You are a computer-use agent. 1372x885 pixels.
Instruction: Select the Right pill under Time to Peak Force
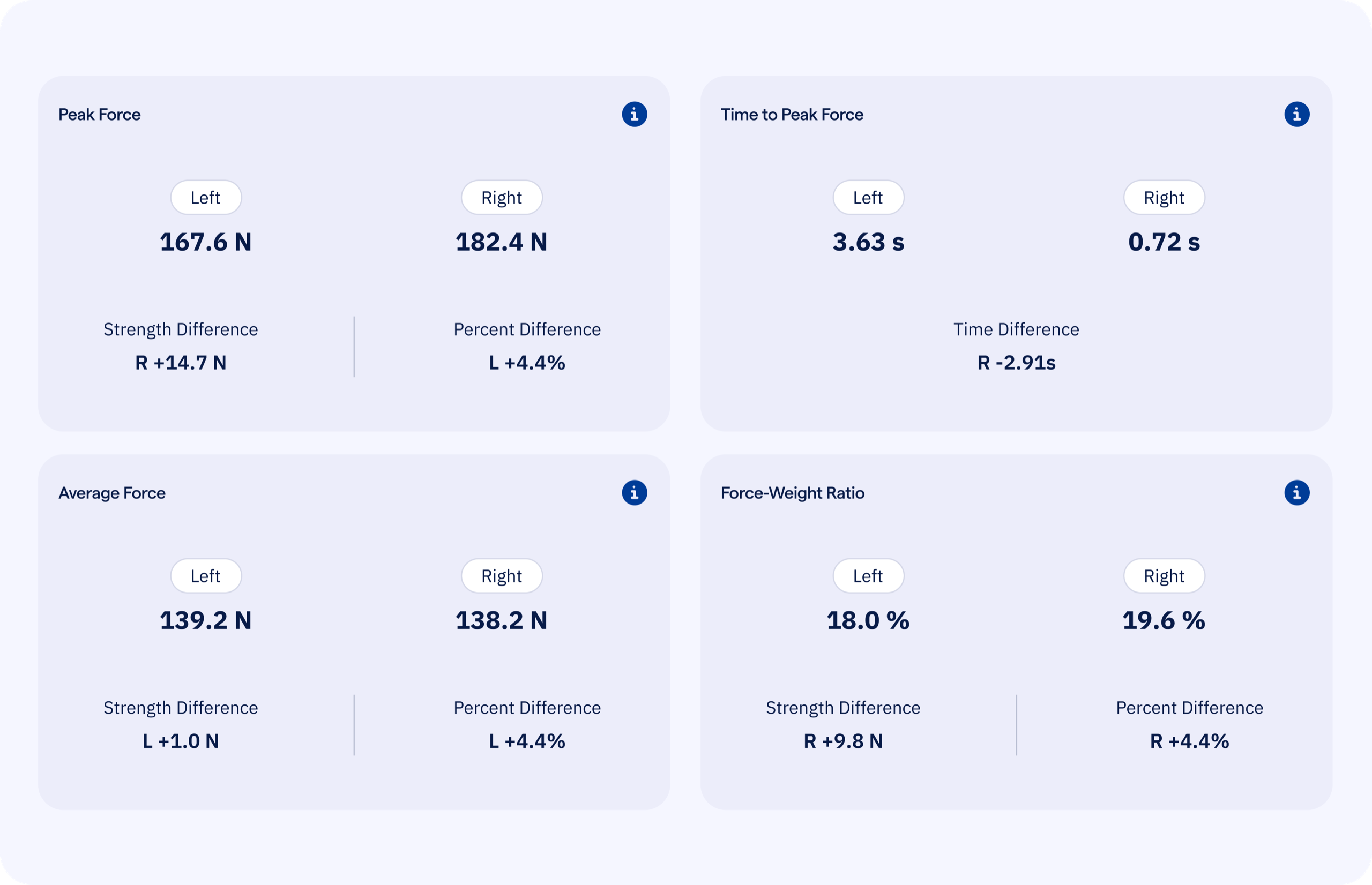tap(1164, 197)
